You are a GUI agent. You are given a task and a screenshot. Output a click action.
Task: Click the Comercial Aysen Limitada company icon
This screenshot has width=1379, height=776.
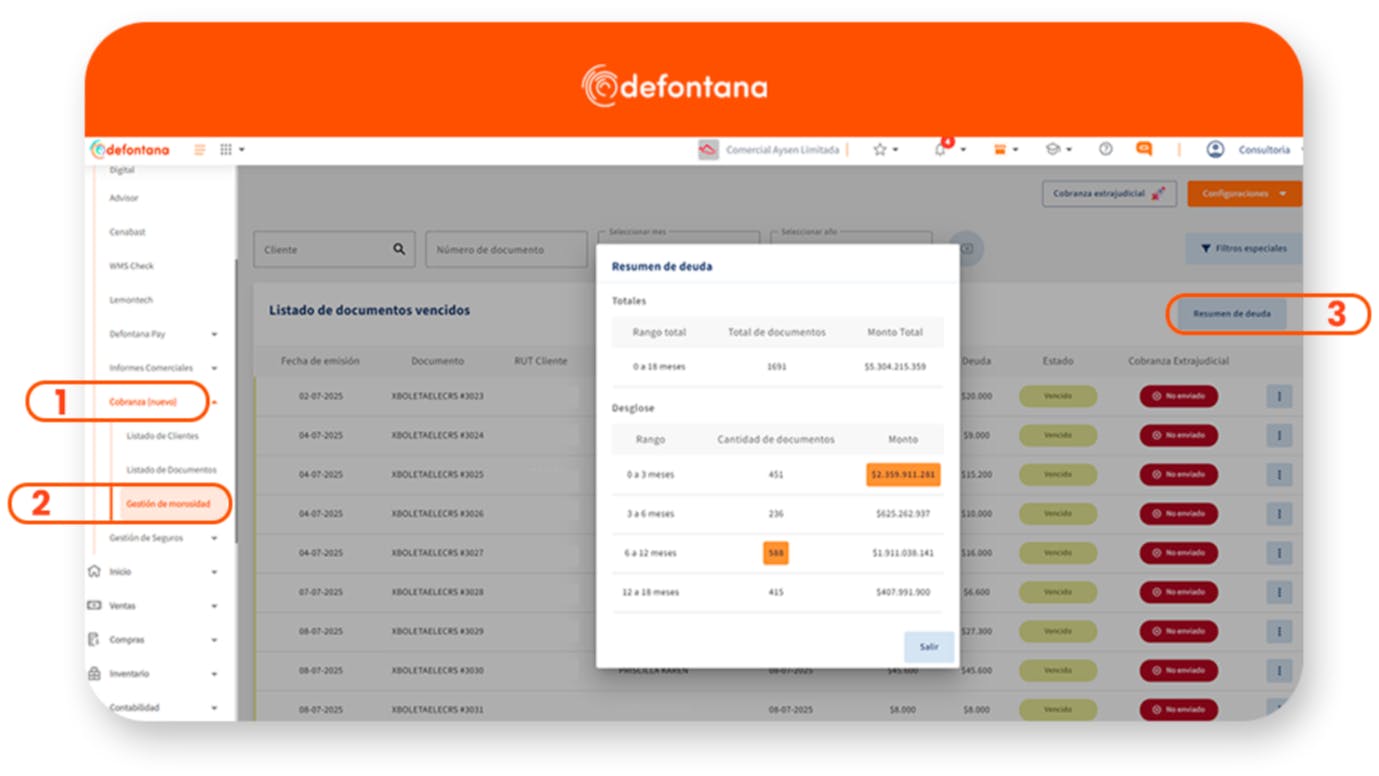pos(708,150)
